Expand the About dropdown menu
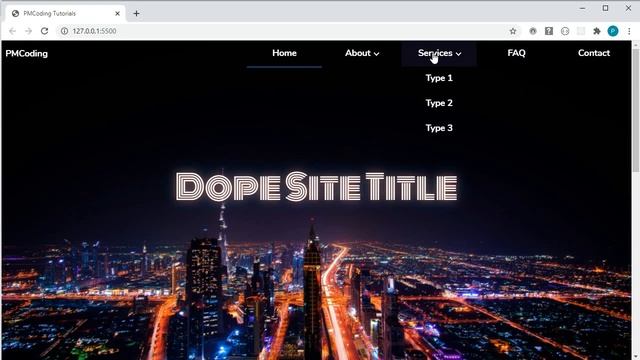The height and width of the screenshot is (360, 640). point(362,53)
